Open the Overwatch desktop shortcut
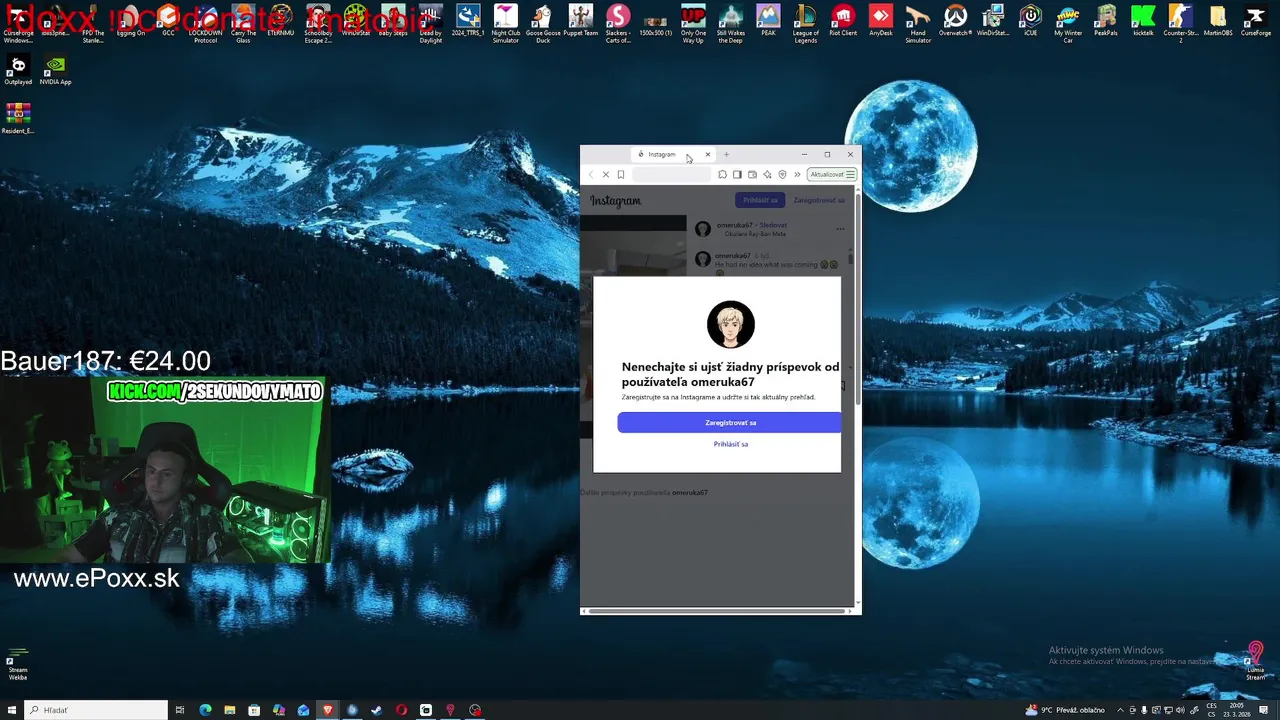 coord(956,22)
